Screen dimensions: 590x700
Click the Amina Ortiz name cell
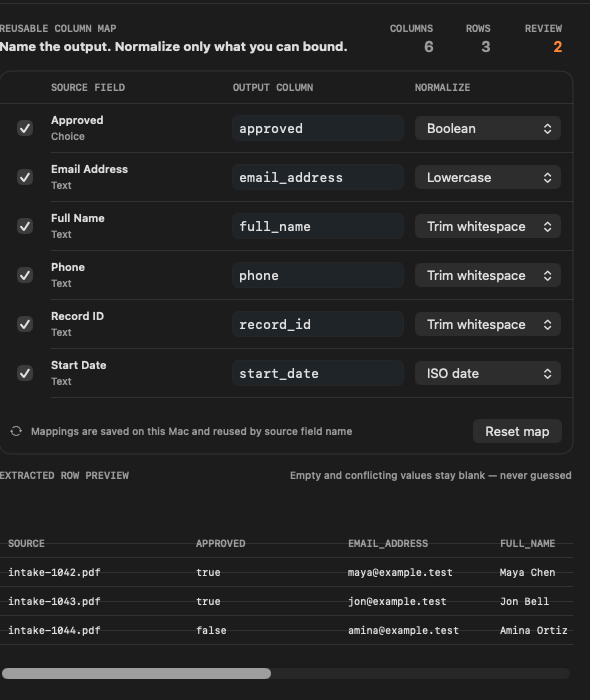534,630
